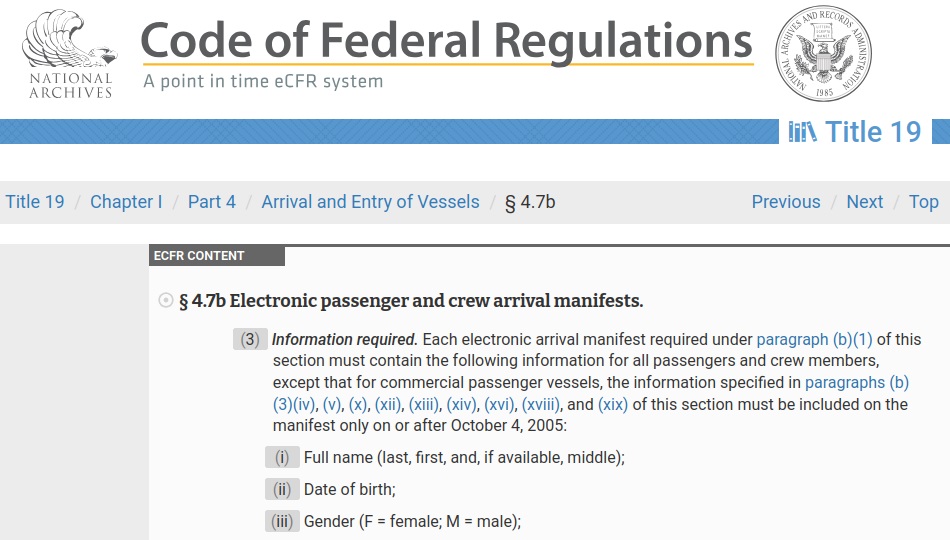Follow the (xviii) paragraph link

tap(541, 405)
